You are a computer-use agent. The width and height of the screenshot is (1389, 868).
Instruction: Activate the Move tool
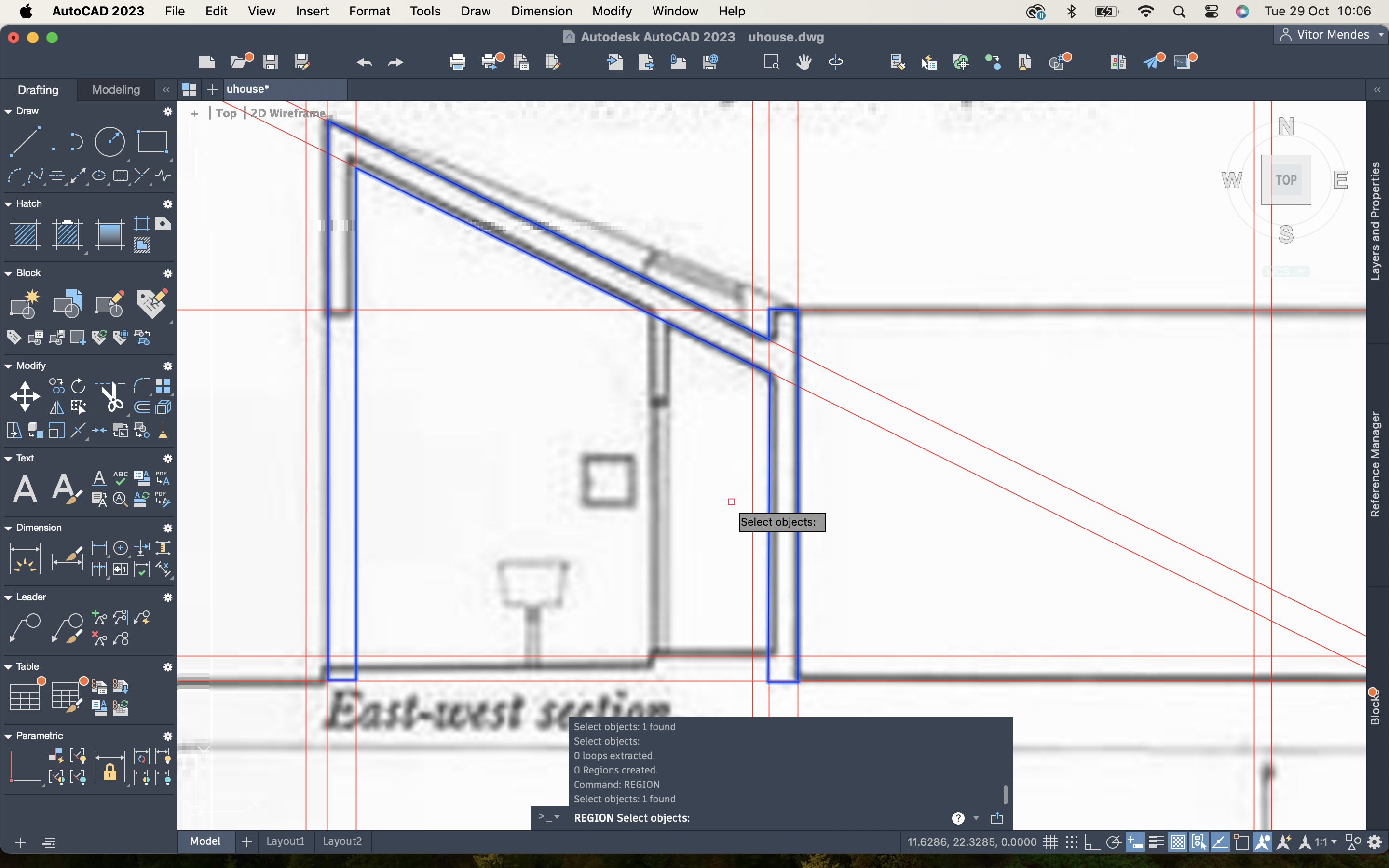point(25,396)
